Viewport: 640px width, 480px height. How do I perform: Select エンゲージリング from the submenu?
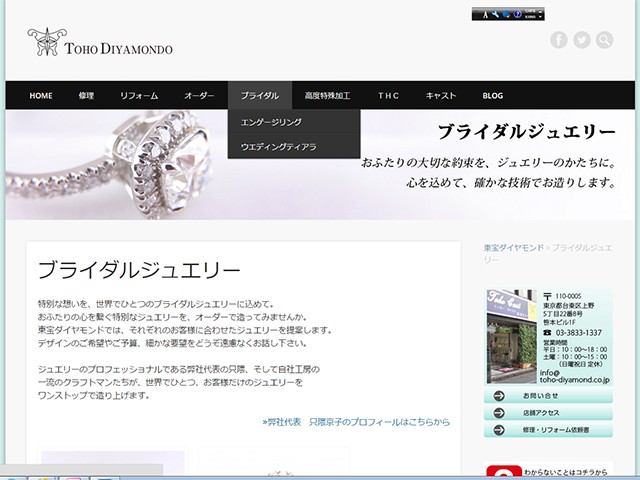294,122
